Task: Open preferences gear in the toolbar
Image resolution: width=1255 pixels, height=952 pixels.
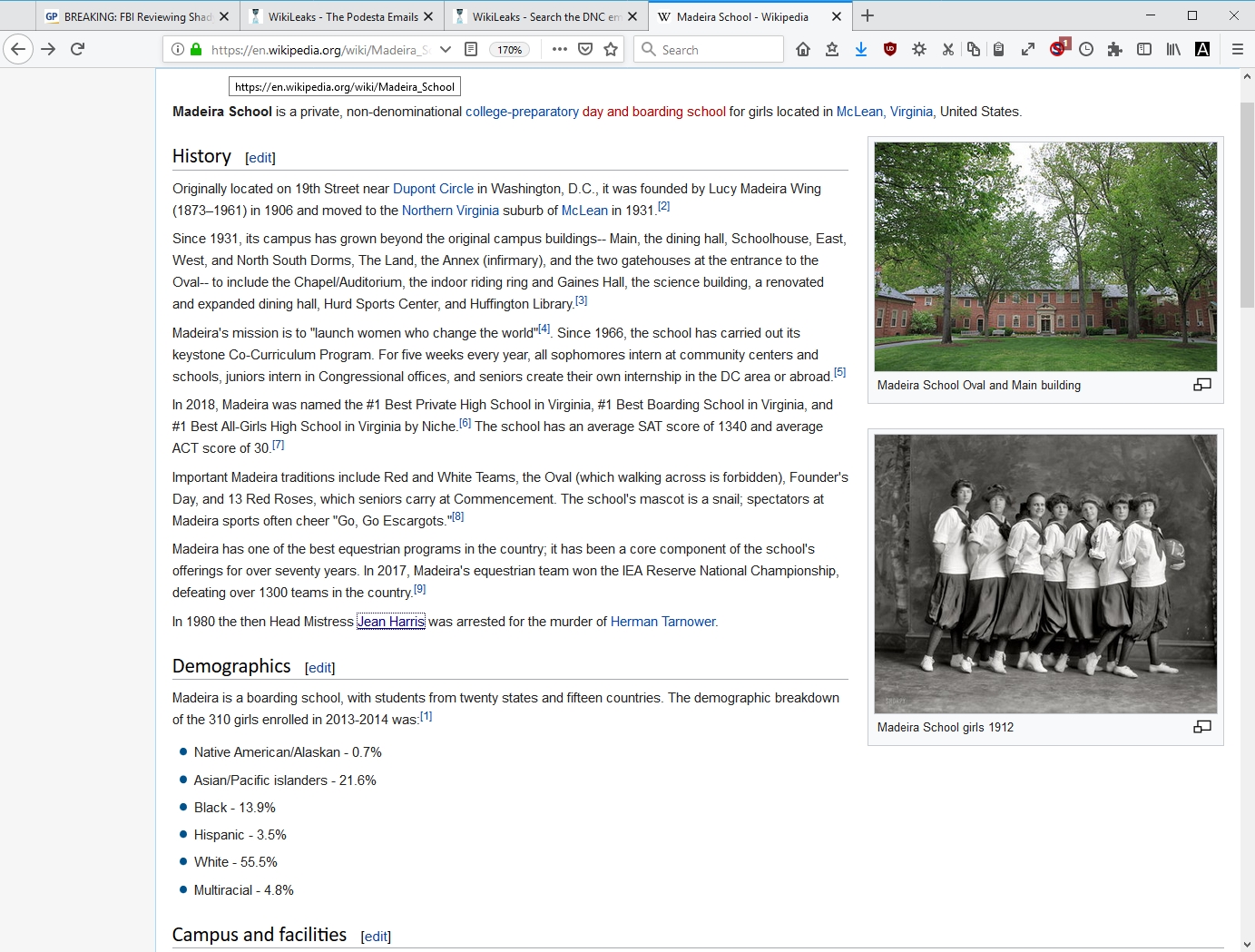Action: point(919,49)
